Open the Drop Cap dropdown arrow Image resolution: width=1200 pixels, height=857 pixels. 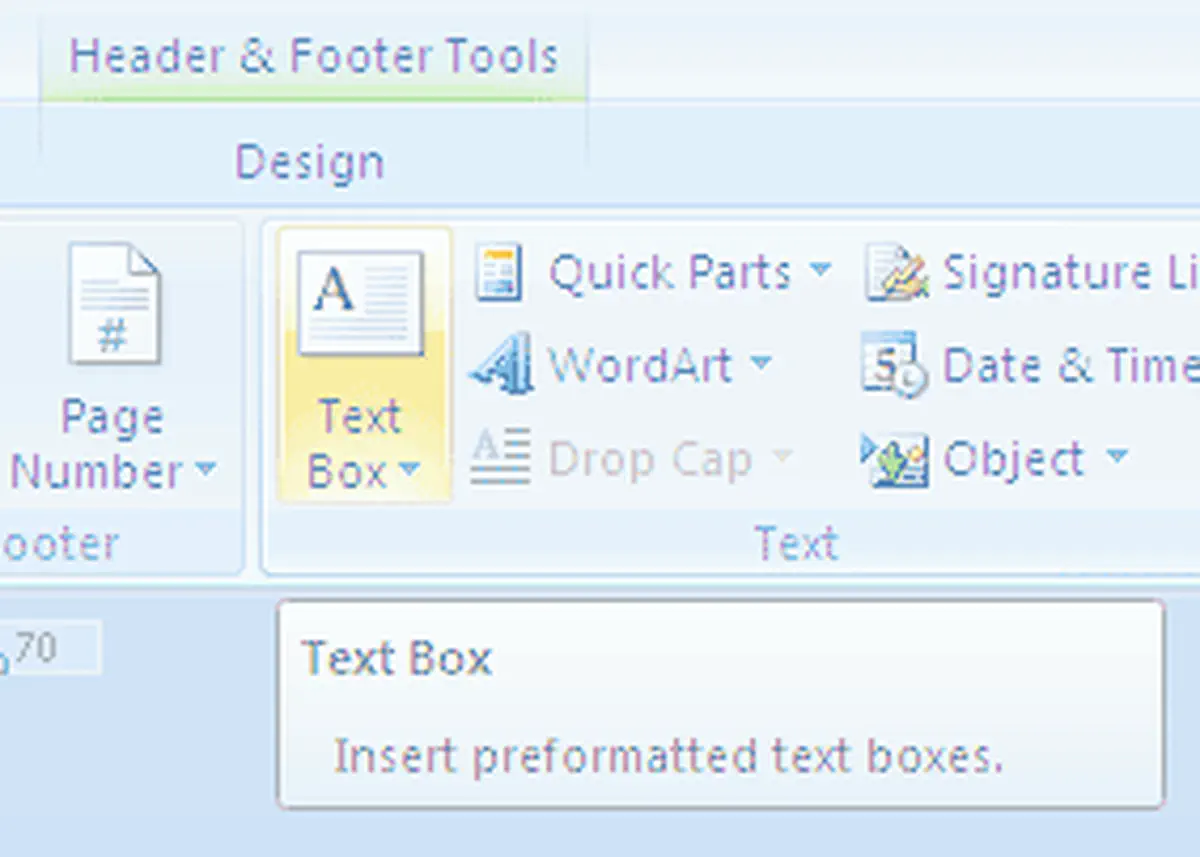[782, 457]
